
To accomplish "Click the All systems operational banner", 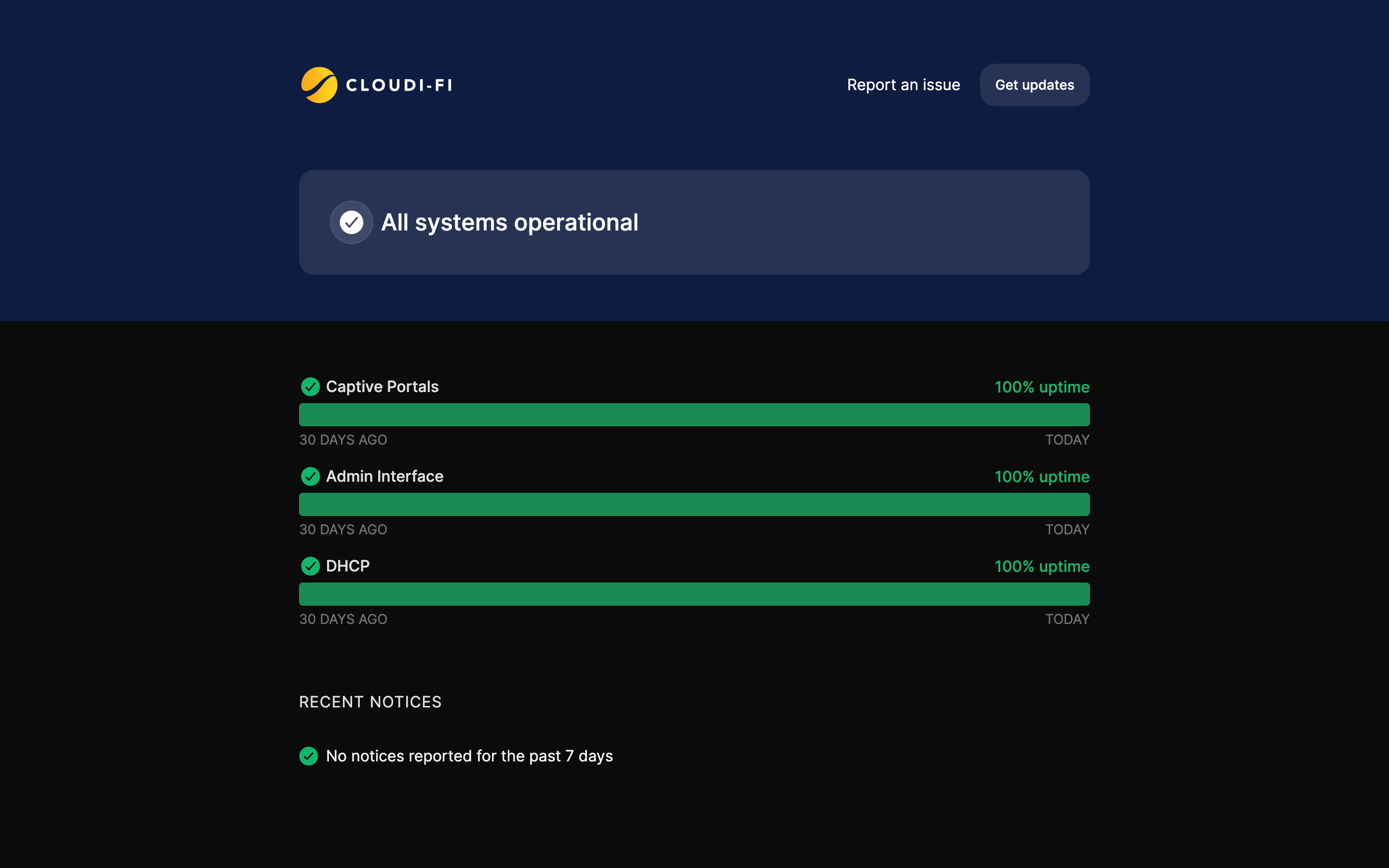I will coord(694,222).
